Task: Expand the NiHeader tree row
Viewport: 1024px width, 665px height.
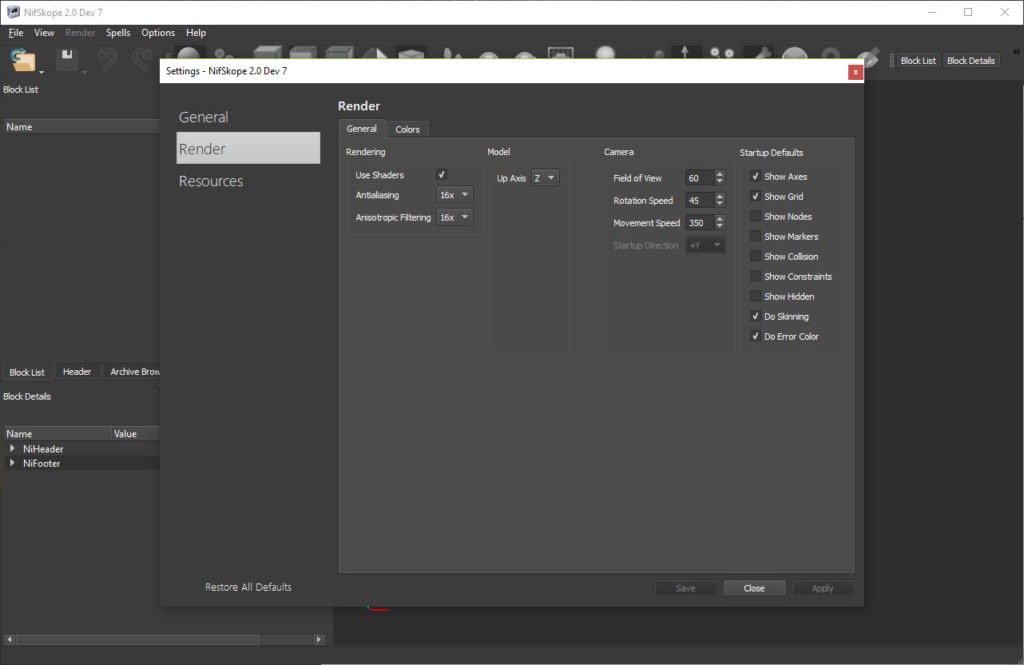Action: click(12, 449)
